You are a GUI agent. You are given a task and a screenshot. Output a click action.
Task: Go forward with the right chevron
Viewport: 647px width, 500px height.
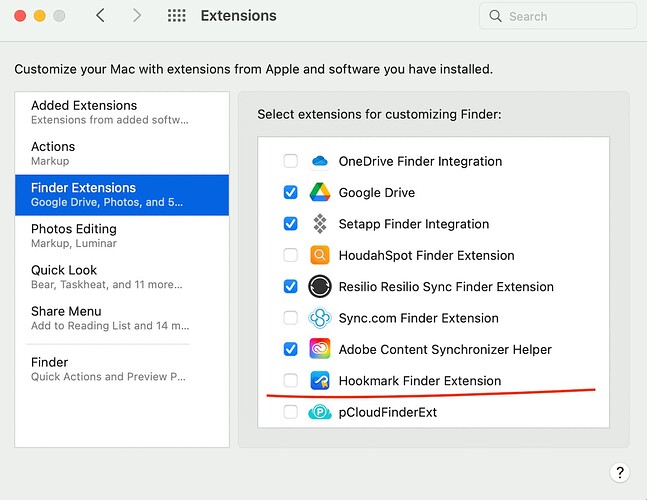coord(137,16)
